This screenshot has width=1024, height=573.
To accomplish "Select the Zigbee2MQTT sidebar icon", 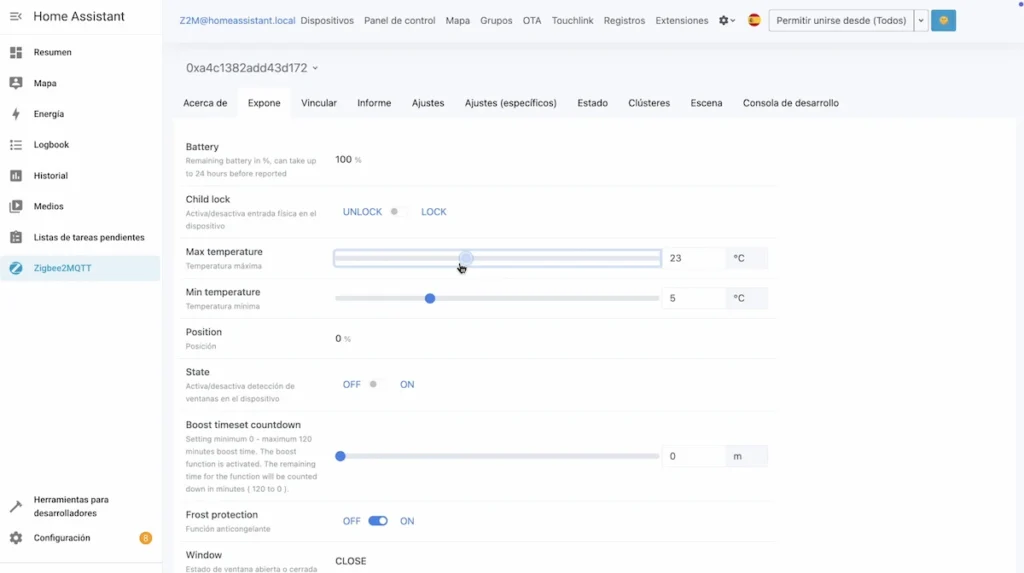I will 16,268.
